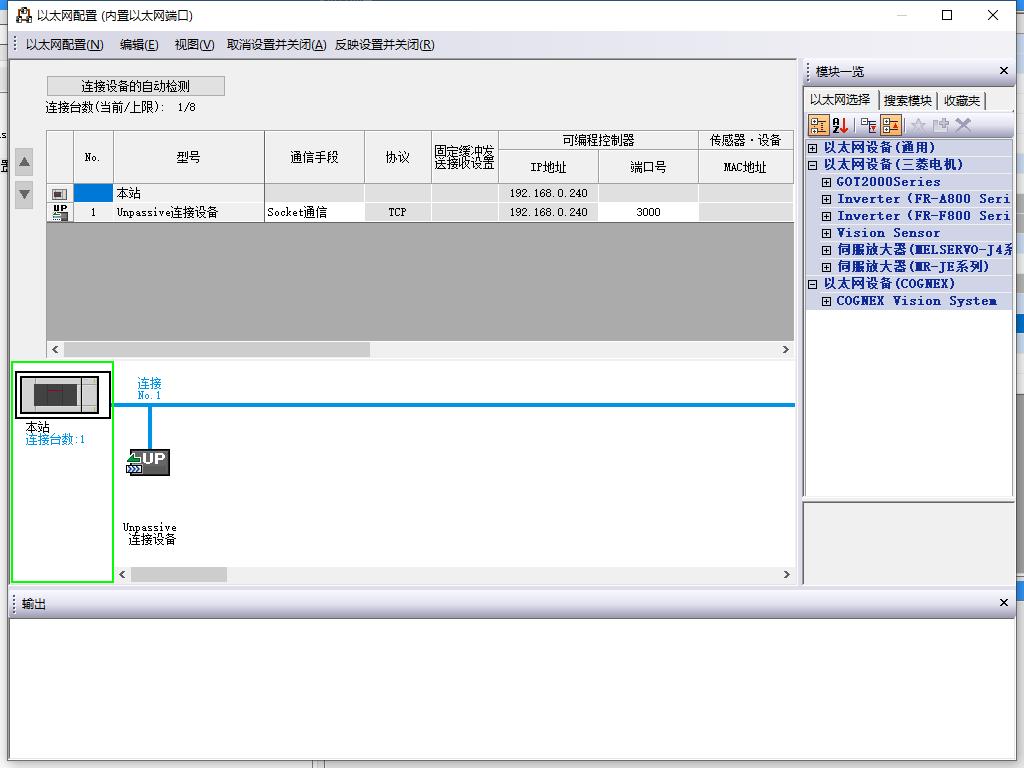1024x768 pixels.
Task: Click 反映设置并关闭(R) to apply settings
Action: pos(384,45)
